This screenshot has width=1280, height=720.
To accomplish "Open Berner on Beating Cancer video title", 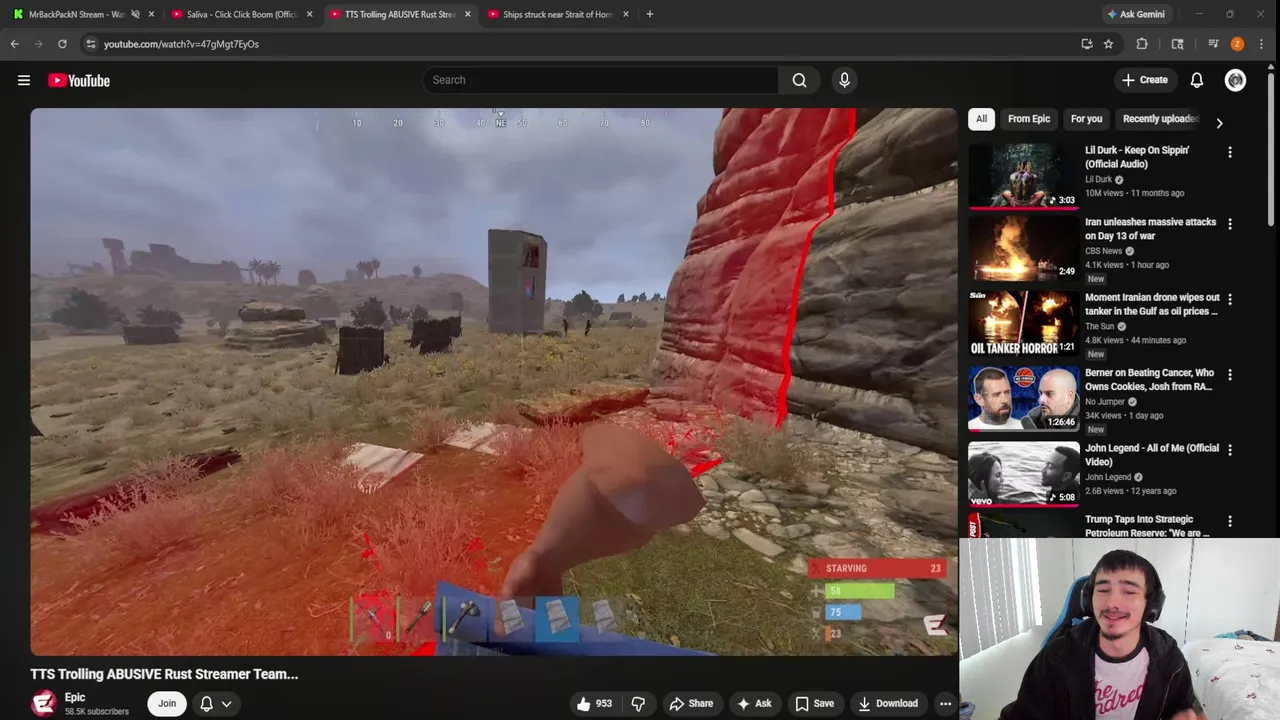I will pyautogui.click(x=1150, y=380).
